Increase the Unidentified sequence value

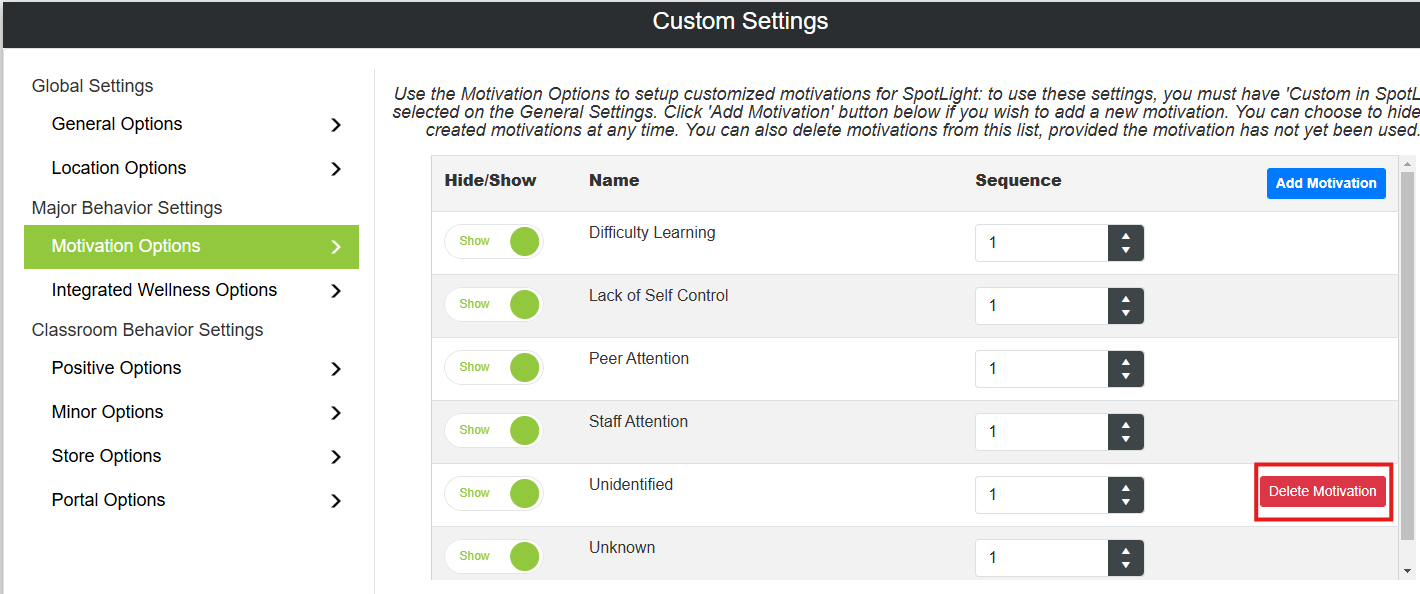click(1126, 488)
